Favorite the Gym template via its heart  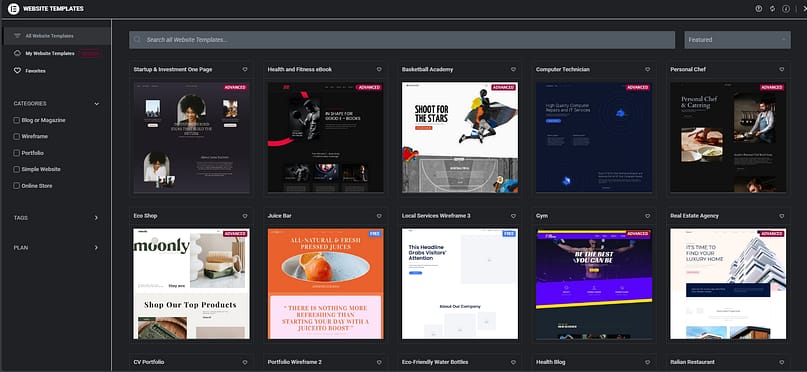(647, 216)
